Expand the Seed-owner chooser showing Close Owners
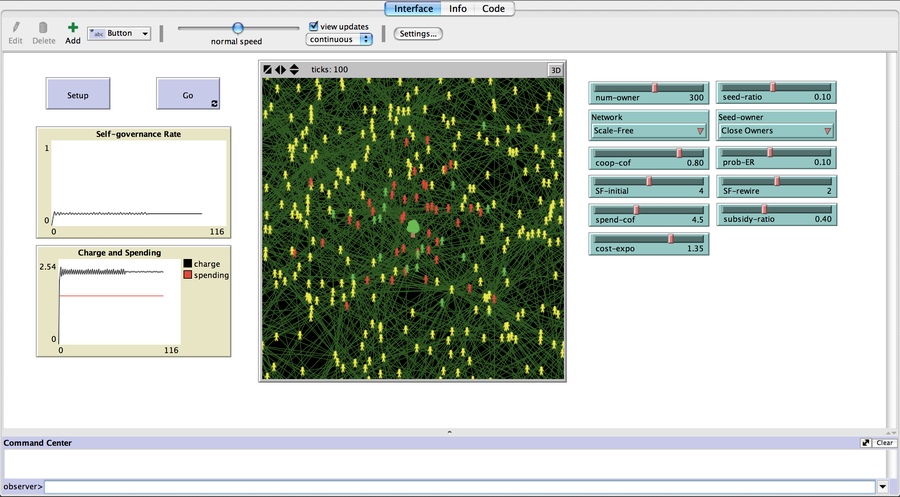This screenshot has height=497, width=900. [x=776, y=130]
